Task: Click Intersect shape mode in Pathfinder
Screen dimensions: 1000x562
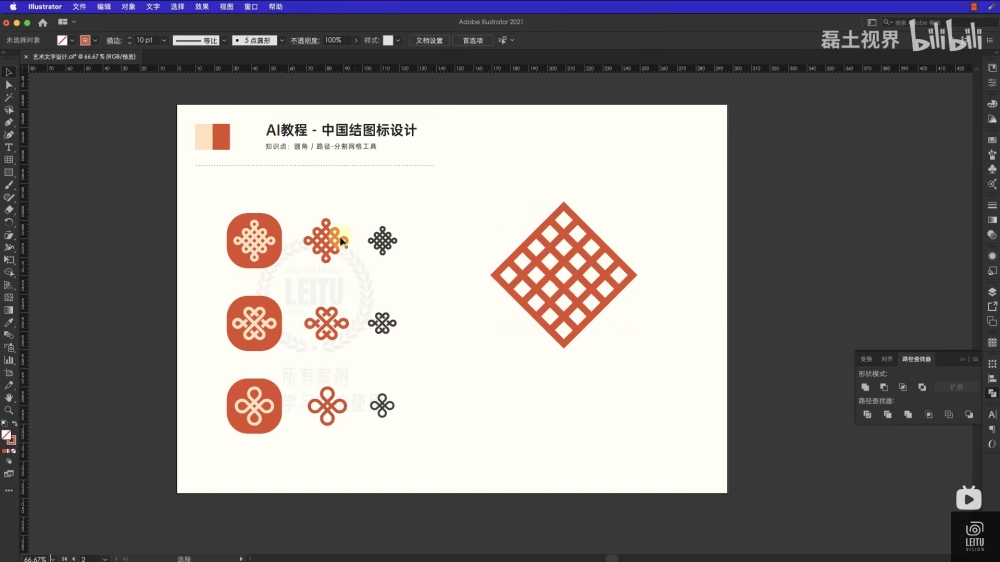Action: 903,387
